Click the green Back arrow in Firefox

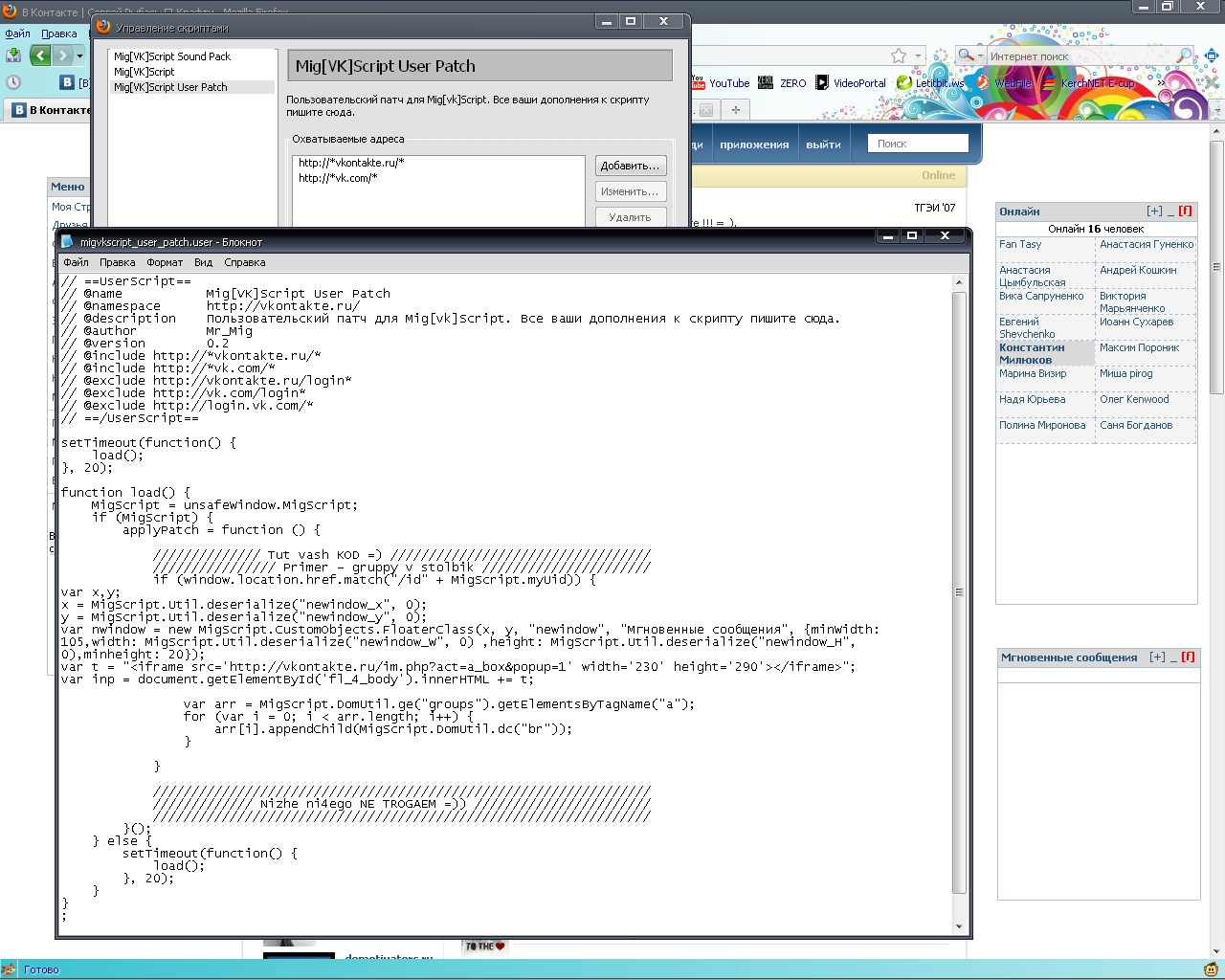tap(40, 56)
